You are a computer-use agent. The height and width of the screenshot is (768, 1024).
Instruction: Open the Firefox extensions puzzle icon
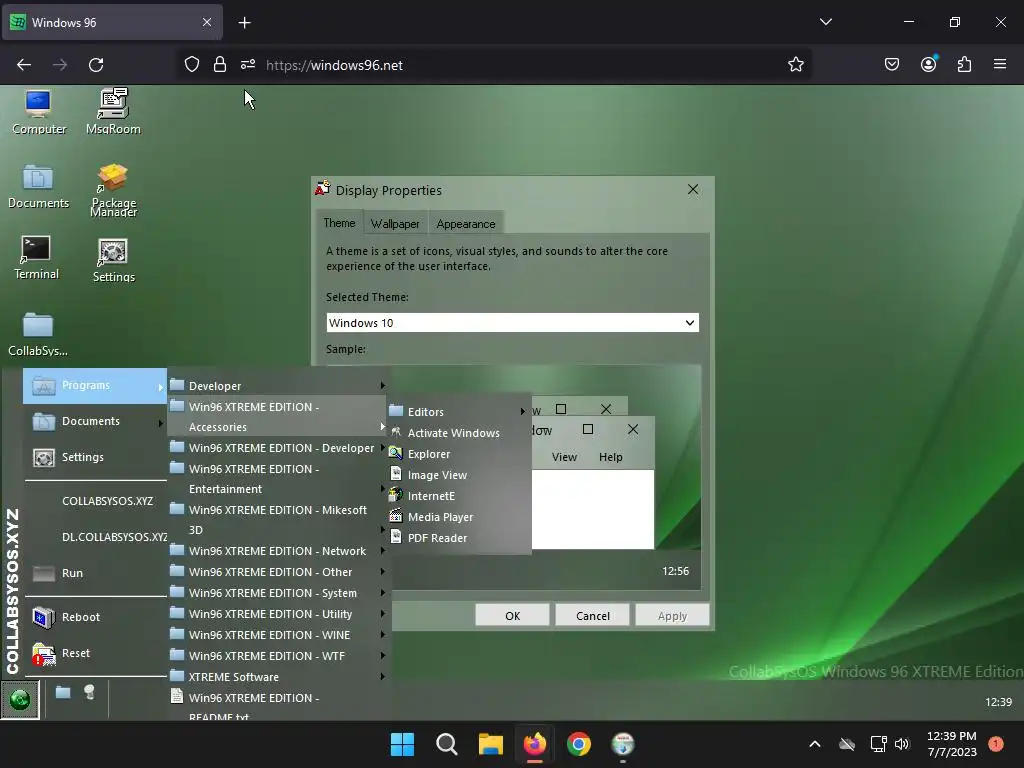pyautogui.click(x=964, y=65)
